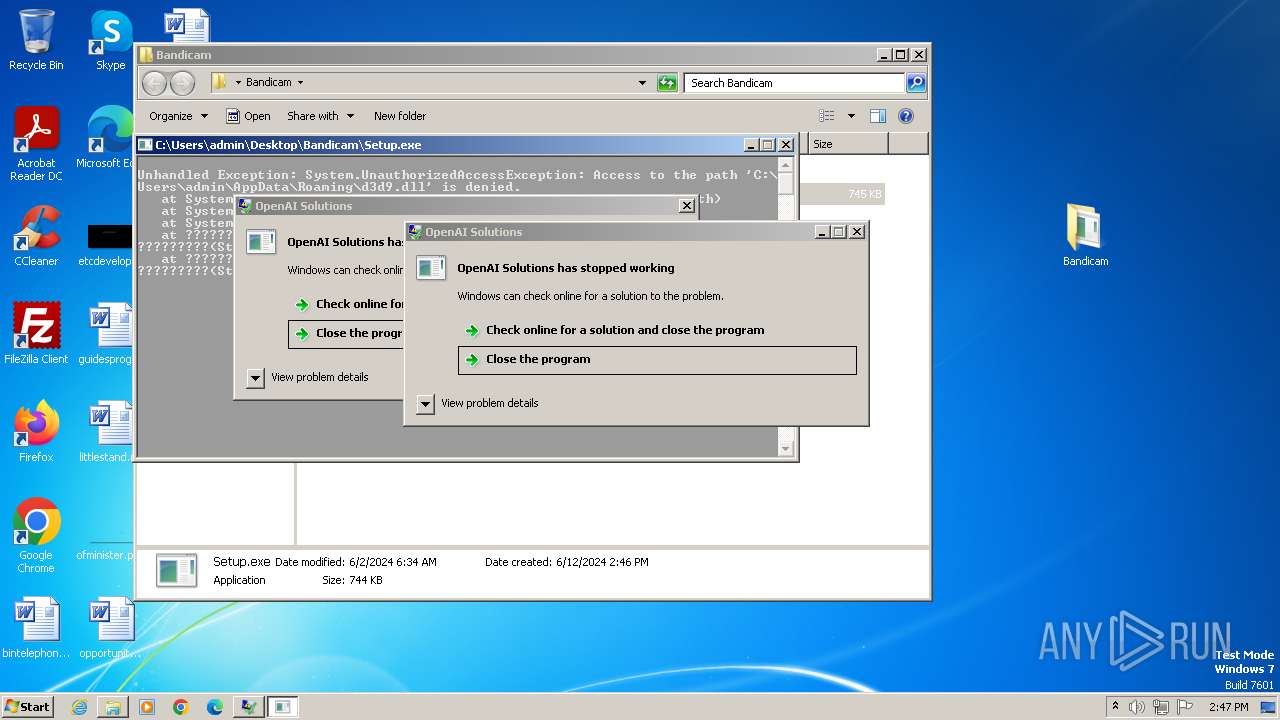Click the green refresh button in address bar
Screen dimensions: 1280x720
(x=667, y=83)
